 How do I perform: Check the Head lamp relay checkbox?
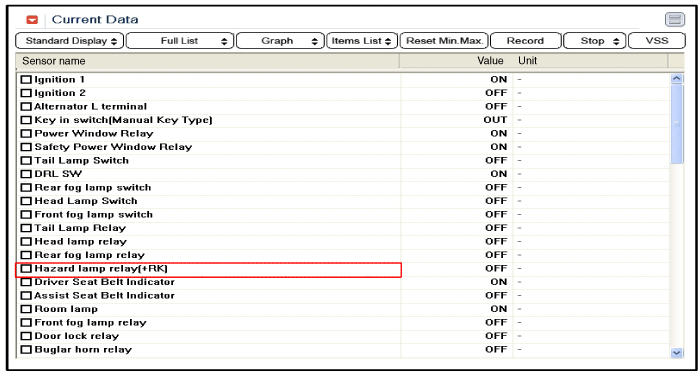pyautogui.click(x=26, y=242)
